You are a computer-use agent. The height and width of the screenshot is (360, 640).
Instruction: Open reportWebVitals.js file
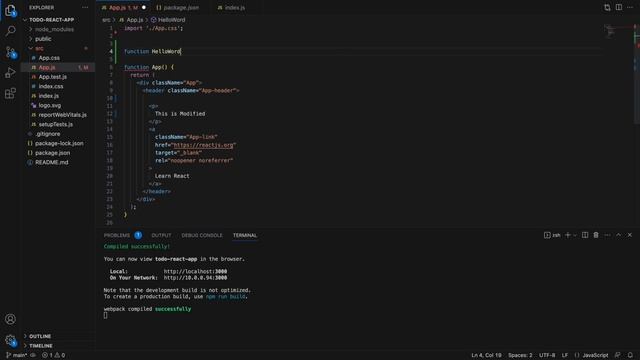[62, 115]
